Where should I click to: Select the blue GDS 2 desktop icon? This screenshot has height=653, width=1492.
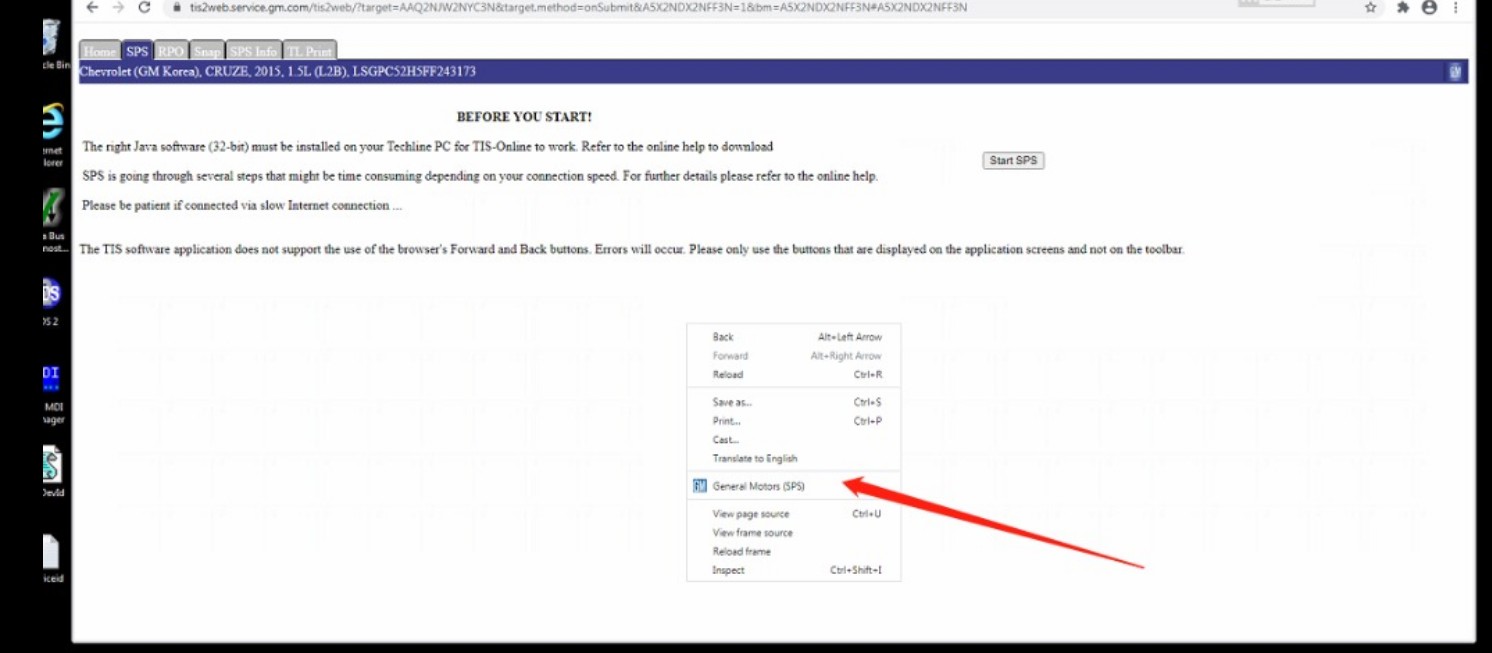tap(51, 293)
